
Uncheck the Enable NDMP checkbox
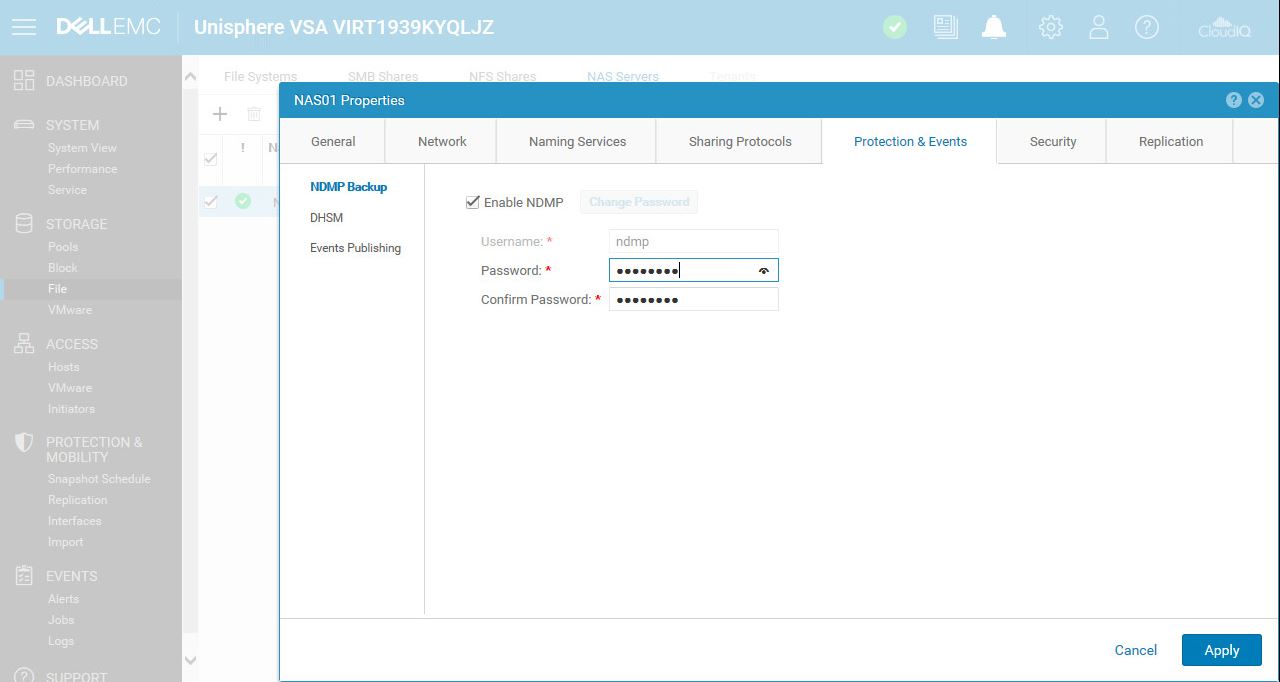coord(473,202)
